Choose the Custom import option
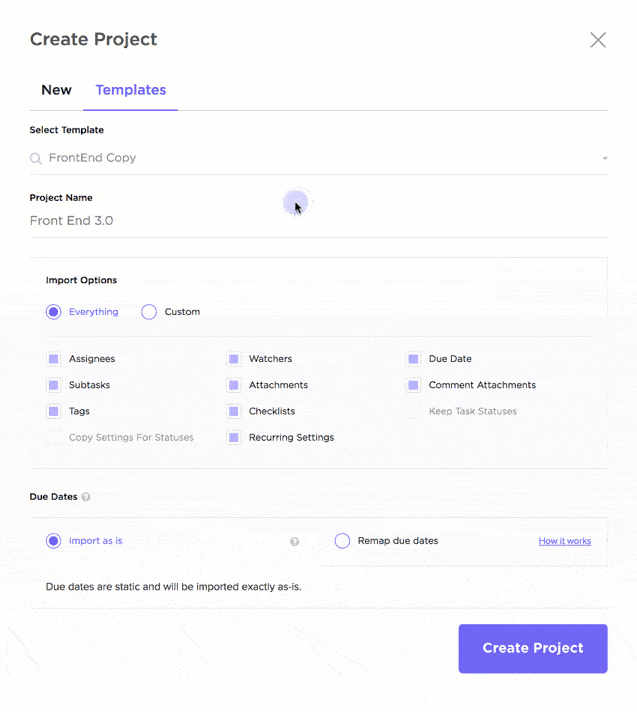The width and height of the screenshot is (637, 712). [149, 312]
